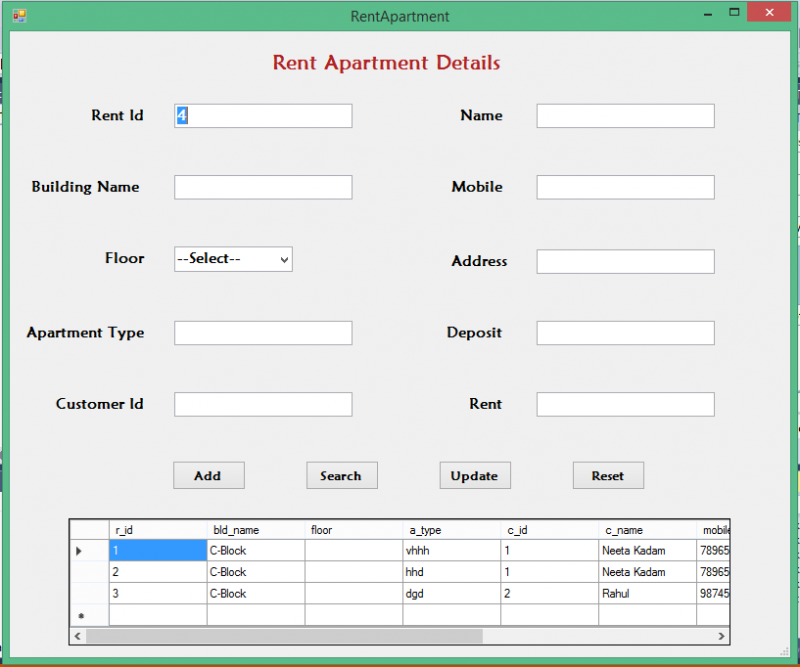Click the grid scroll left arrow
The width and height of the screenshot is (800, 667).
[x=78, y=636]
